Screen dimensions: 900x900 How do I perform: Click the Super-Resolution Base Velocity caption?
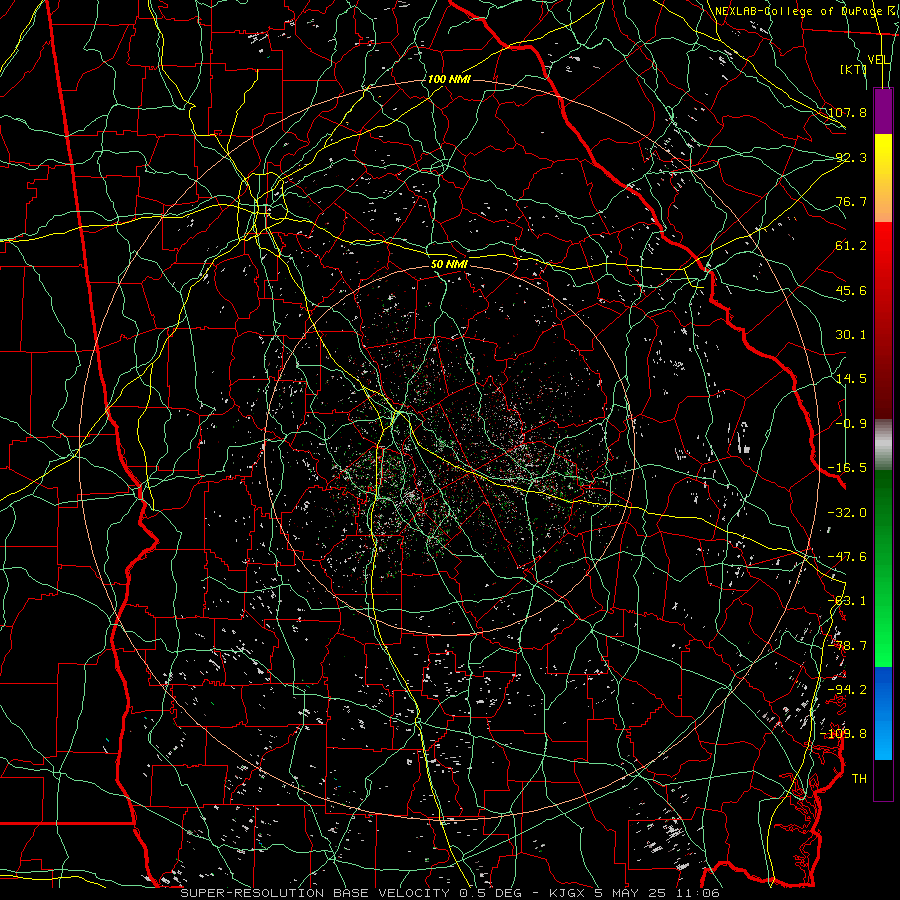click(450, 893)
